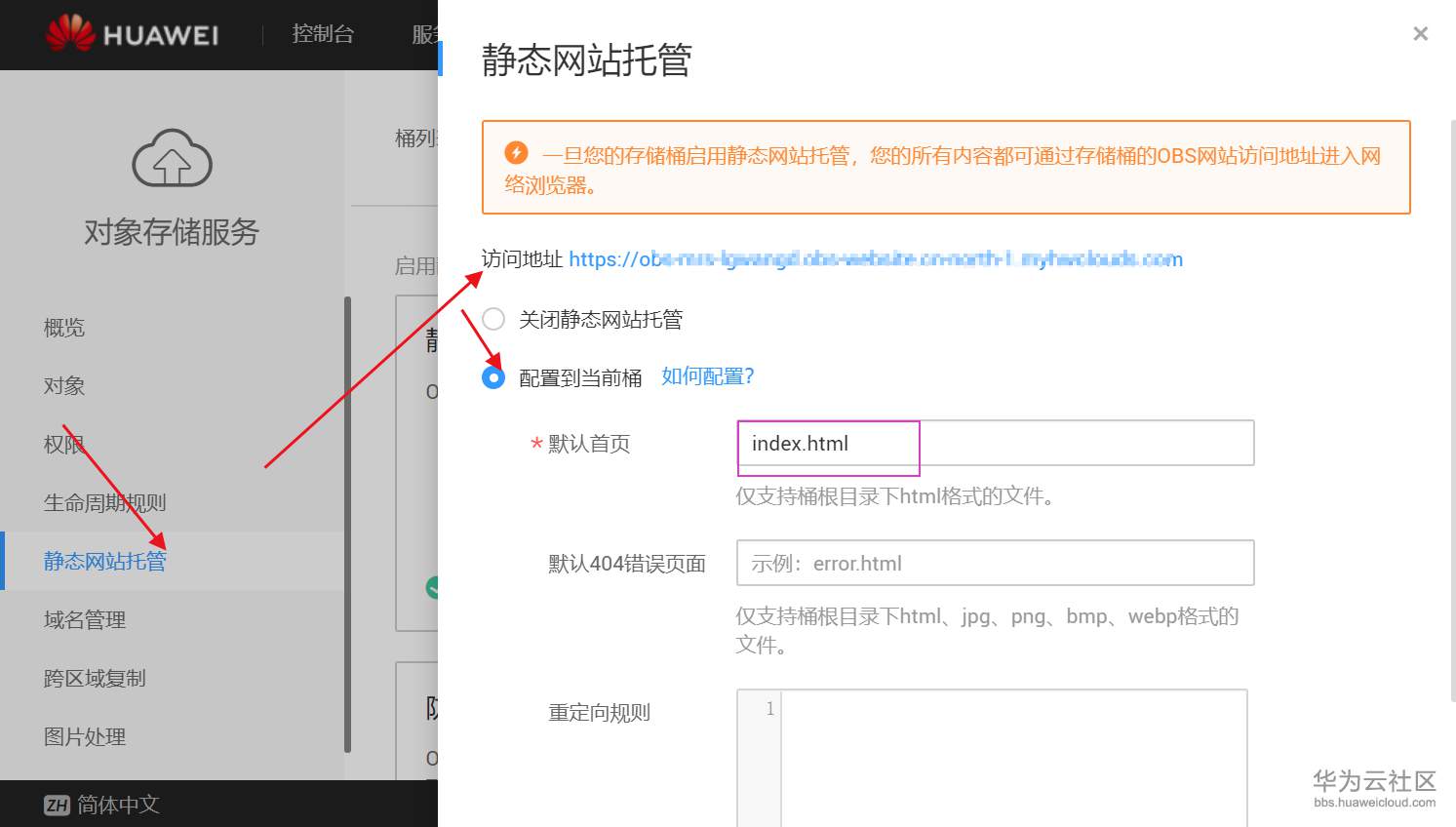Click the 静态网站托管 panel heading
The width and height of the screenshot is (1456, 827).
click(586, 59)
